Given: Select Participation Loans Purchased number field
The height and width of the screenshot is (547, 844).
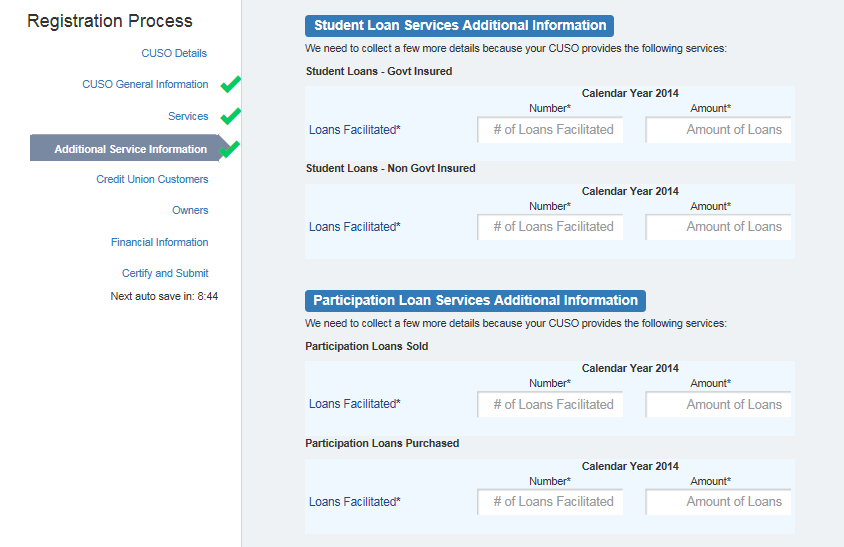Looking at the screenshot, I should pos(550,502).
